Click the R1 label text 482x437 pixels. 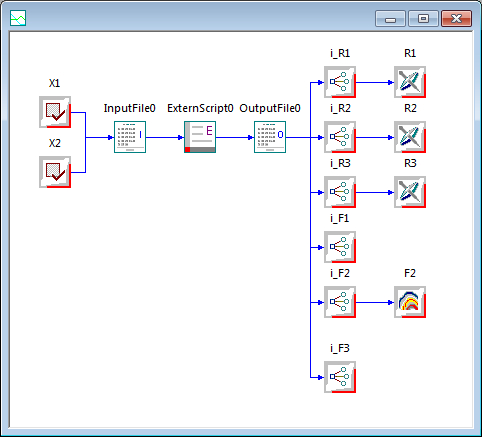(x=410, y=53)
